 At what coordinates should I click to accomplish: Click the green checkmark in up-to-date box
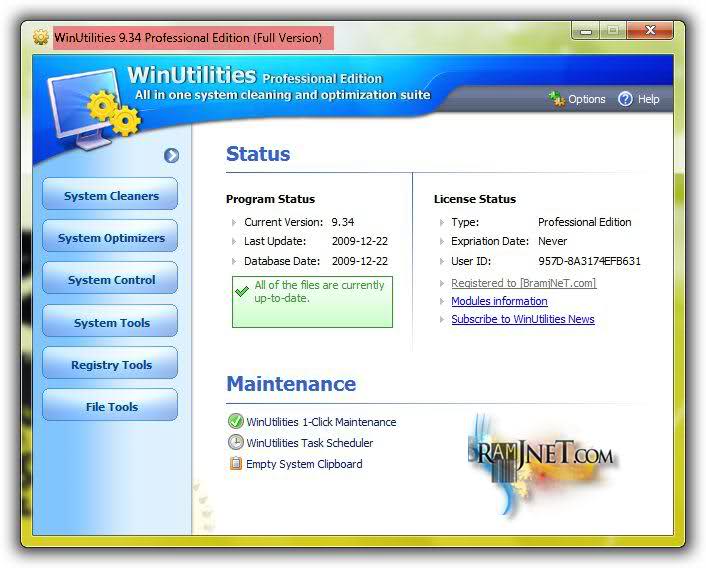tap(242, 291)
